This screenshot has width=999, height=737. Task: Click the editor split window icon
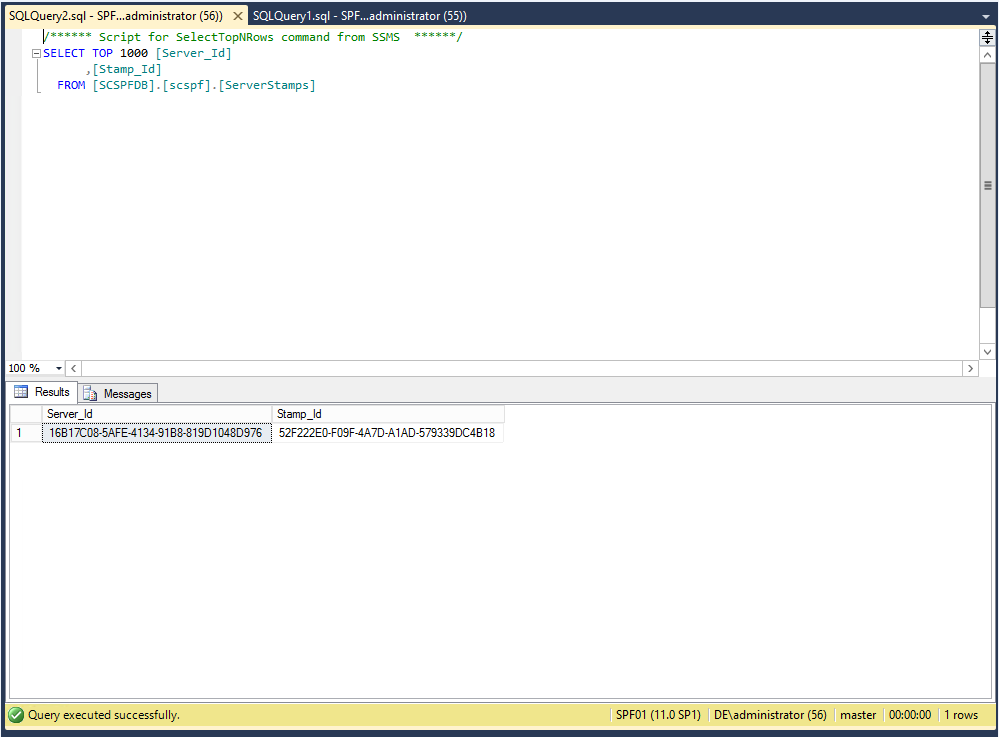point(987,38)
